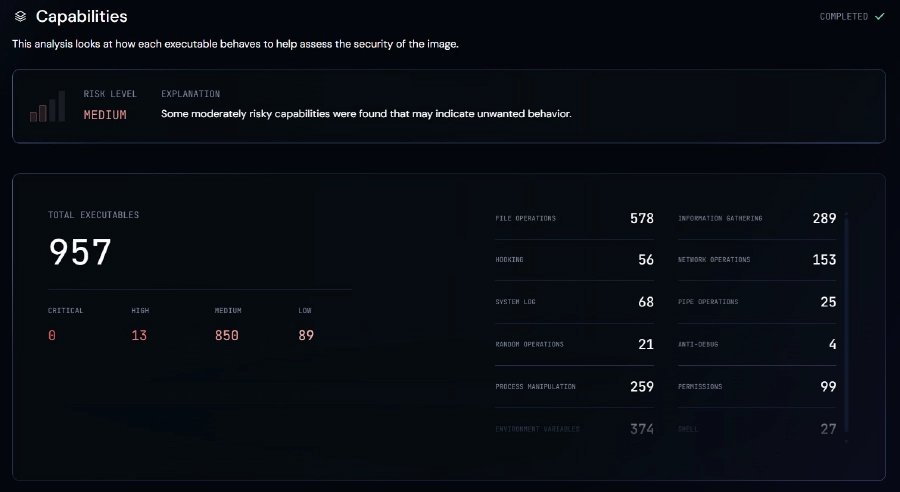The height and width of the screenshot is (492, 900).
Task: Click the total executables number 957
Action: pos(80,252)
